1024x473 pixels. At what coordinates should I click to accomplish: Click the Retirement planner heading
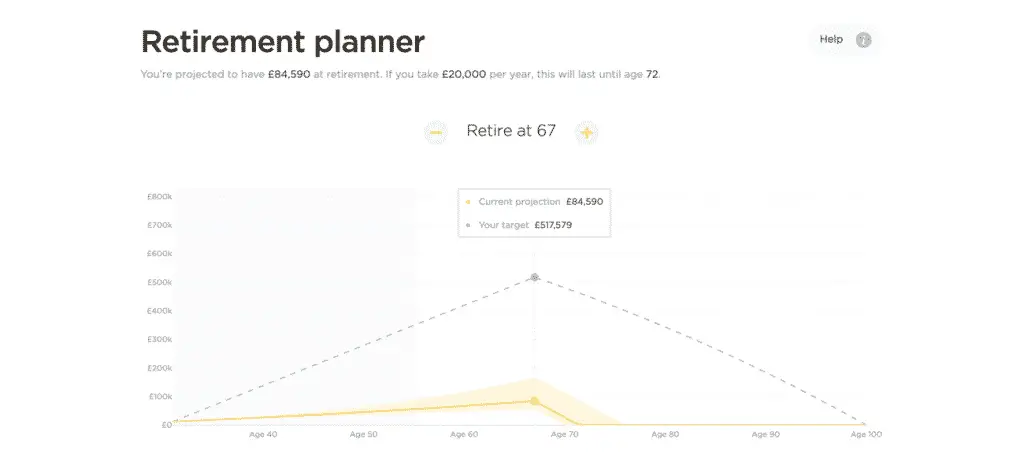pos(283,42)
